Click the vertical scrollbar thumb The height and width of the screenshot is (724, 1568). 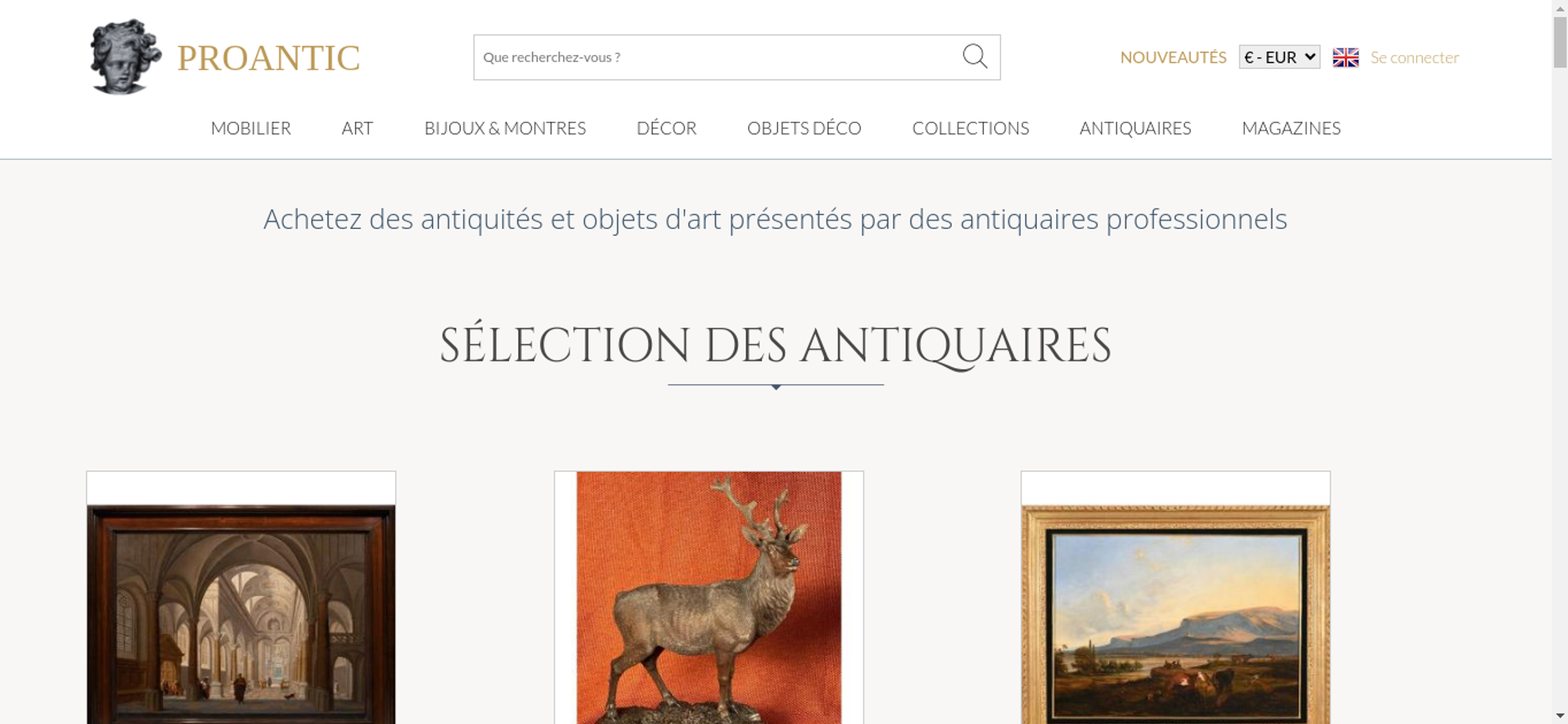(1560, 42)
